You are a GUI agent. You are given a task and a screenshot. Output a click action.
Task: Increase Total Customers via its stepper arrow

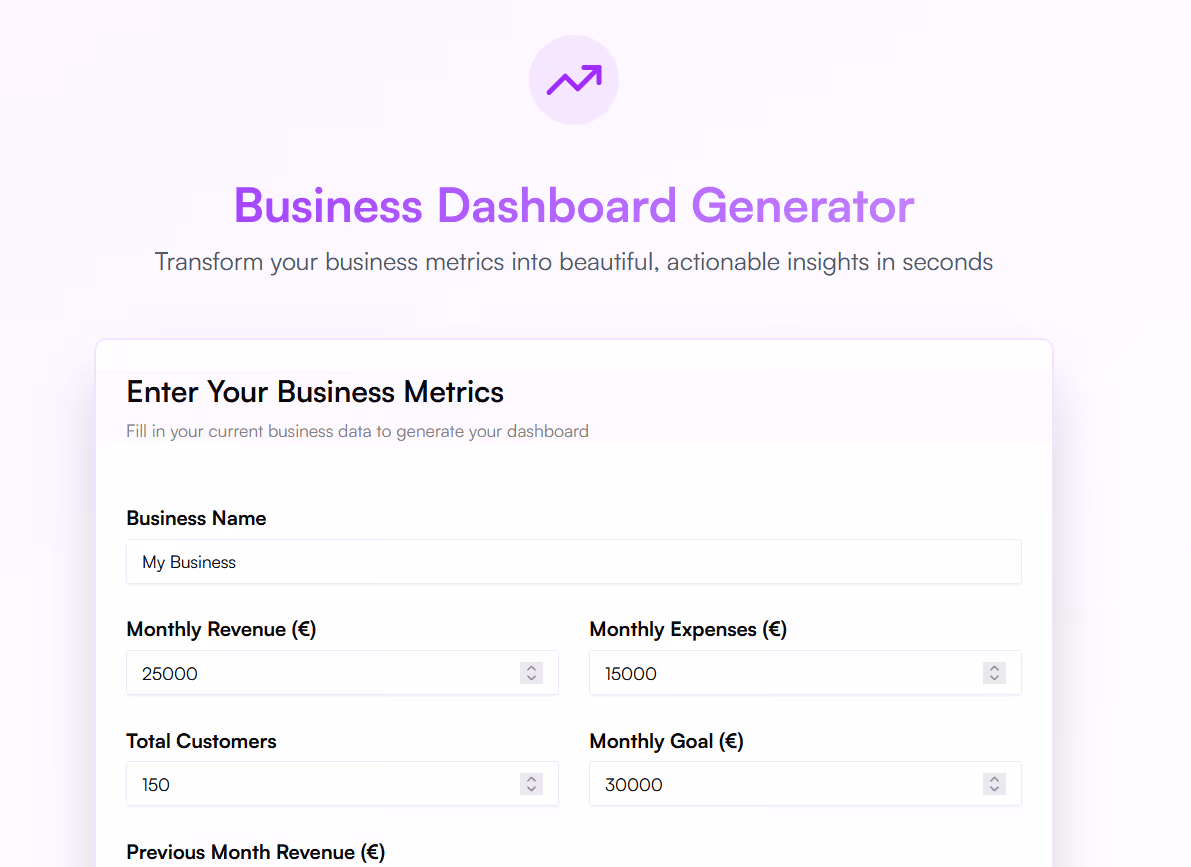coord(531,779)
